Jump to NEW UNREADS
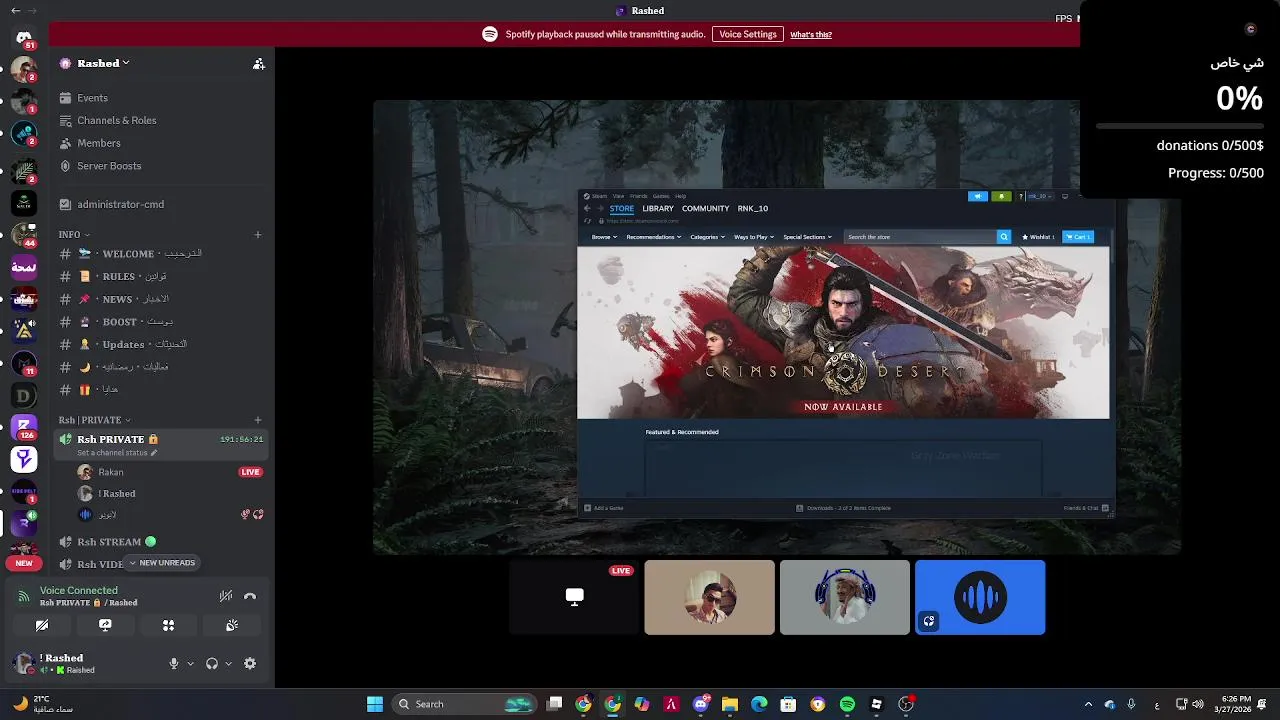 [162, 563]
